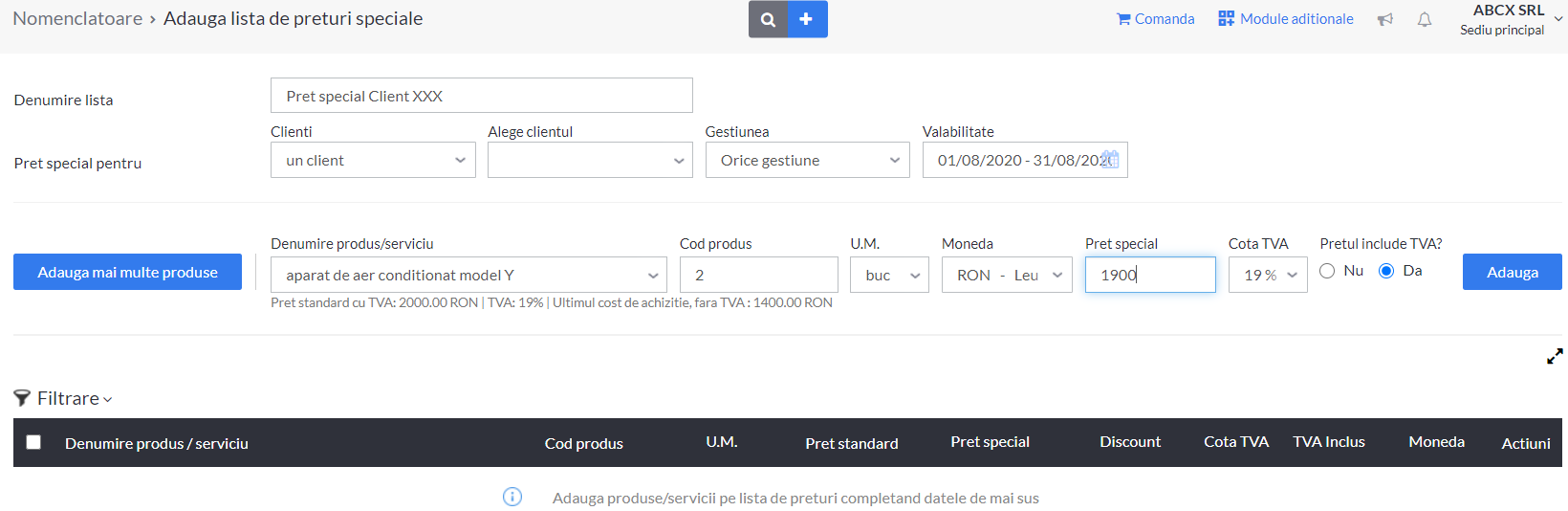
Task: Click the info icon beside the empty-list message
Action: coord(512,497)
